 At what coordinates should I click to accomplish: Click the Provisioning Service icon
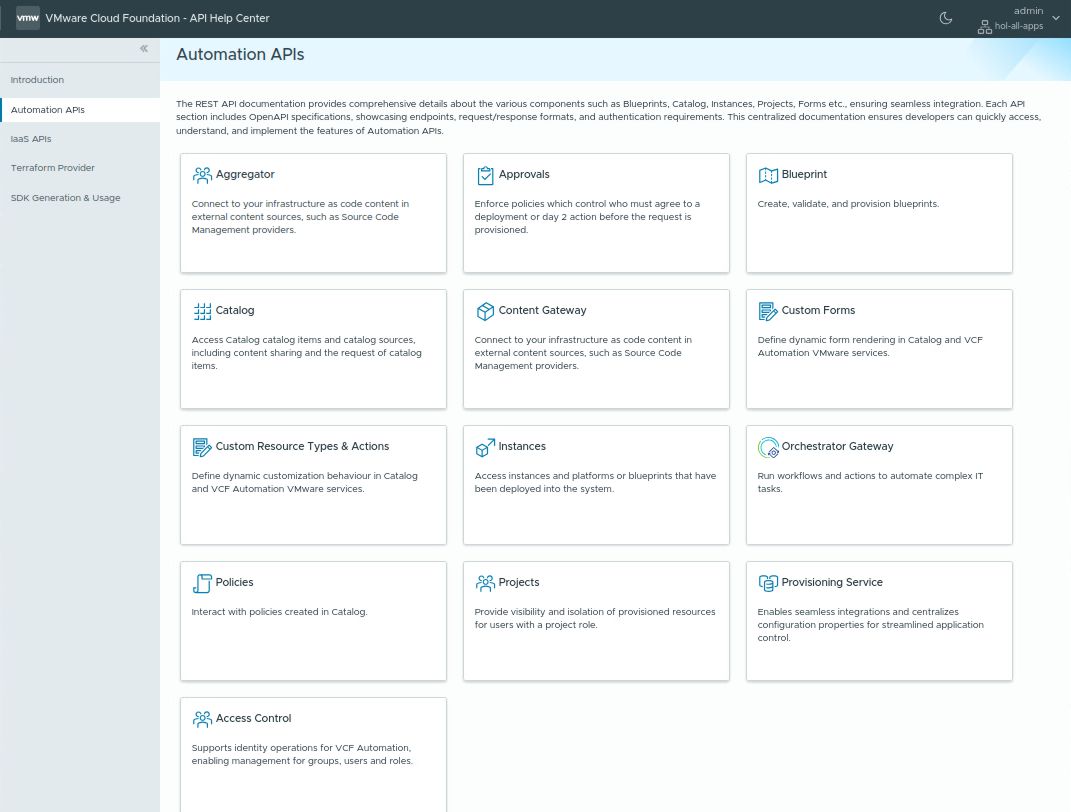[x=768, y=583]
